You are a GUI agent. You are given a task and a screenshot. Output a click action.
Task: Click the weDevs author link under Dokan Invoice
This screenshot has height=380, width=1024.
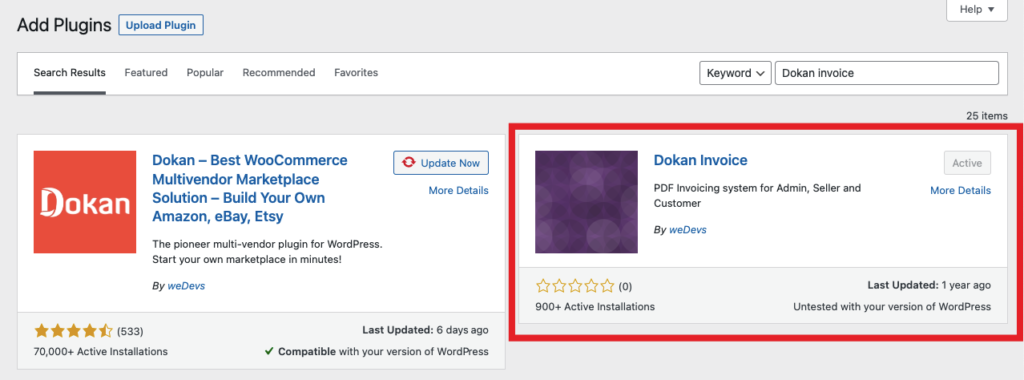coord(688,230)
